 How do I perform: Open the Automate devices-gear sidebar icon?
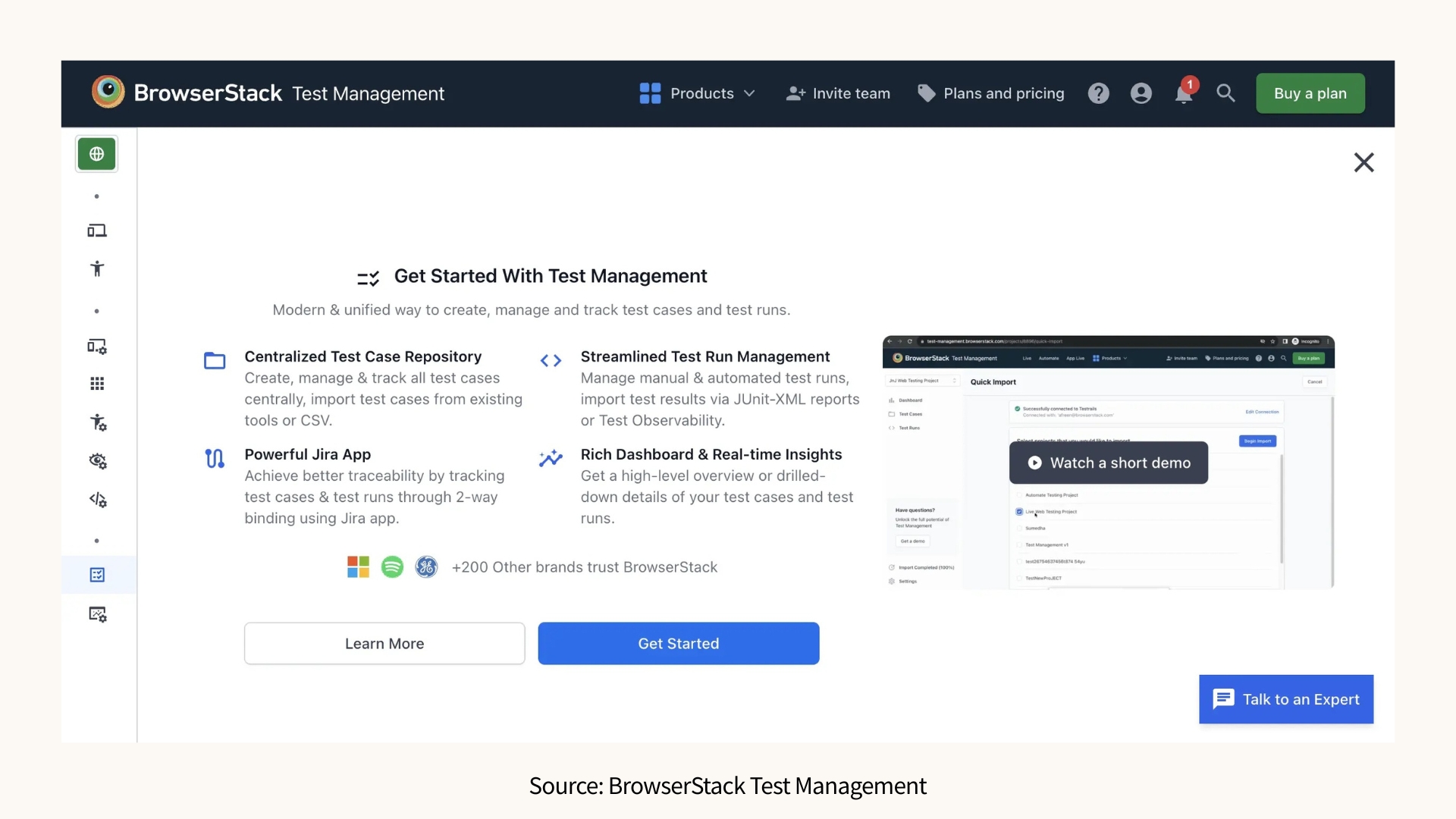pyautogui.click(x=97, y=347)
